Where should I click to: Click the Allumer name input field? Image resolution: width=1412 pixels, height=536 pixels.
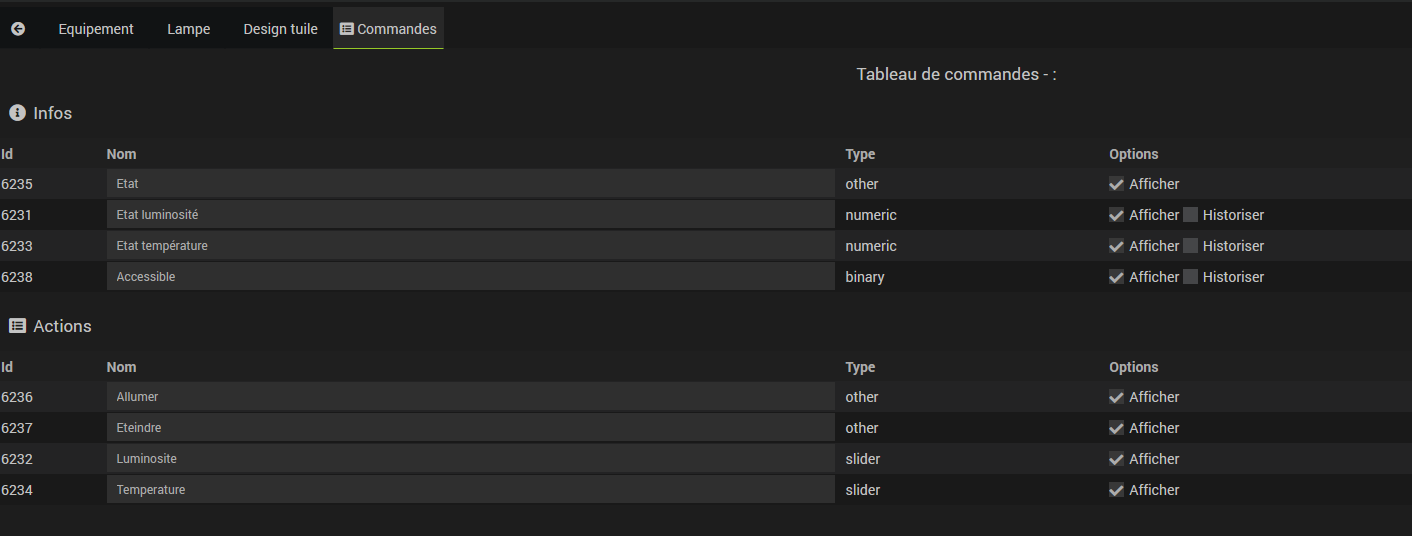pos(470,397)
